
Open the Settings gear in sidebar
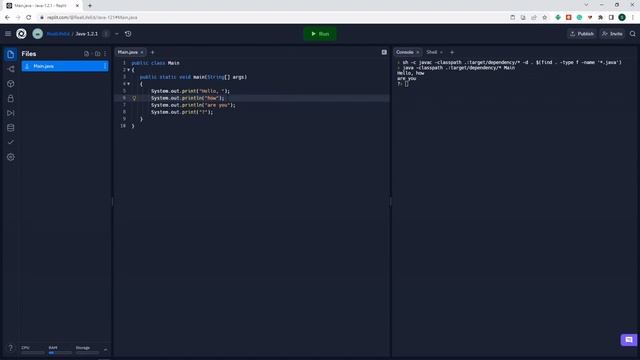coord(11,157)
